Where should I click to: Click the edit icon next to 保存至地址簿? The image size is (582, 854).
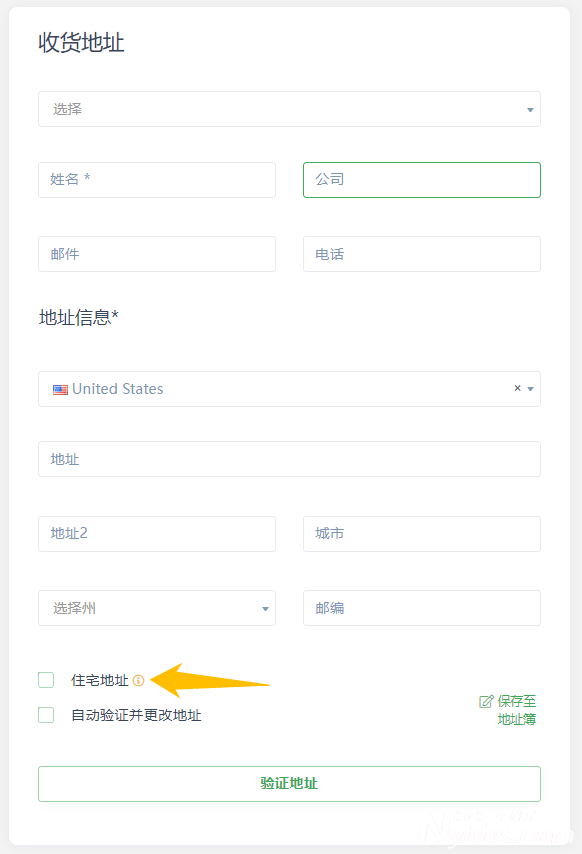(486, 702)
